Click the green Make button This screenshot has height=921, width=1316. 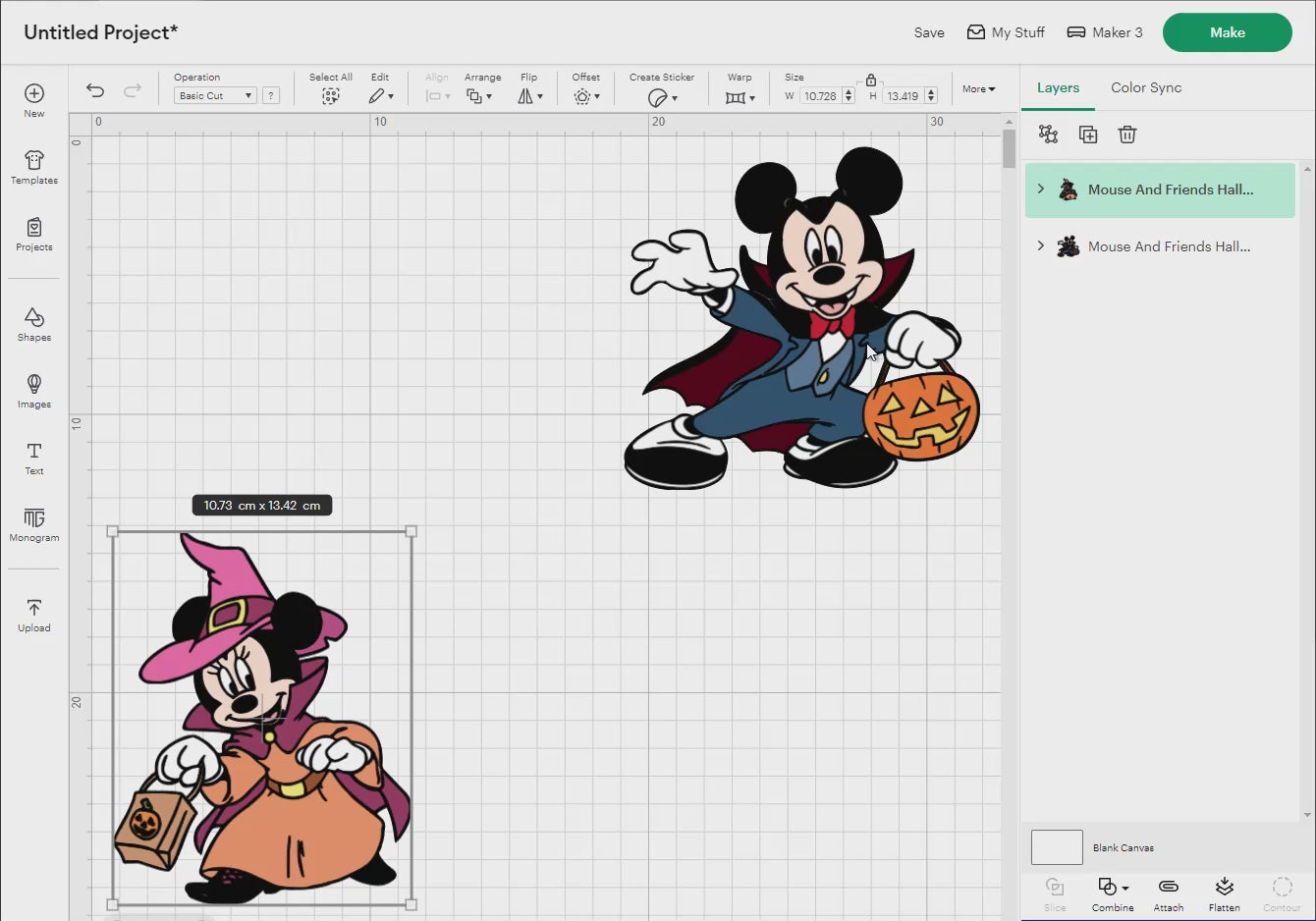[1228, 32]
